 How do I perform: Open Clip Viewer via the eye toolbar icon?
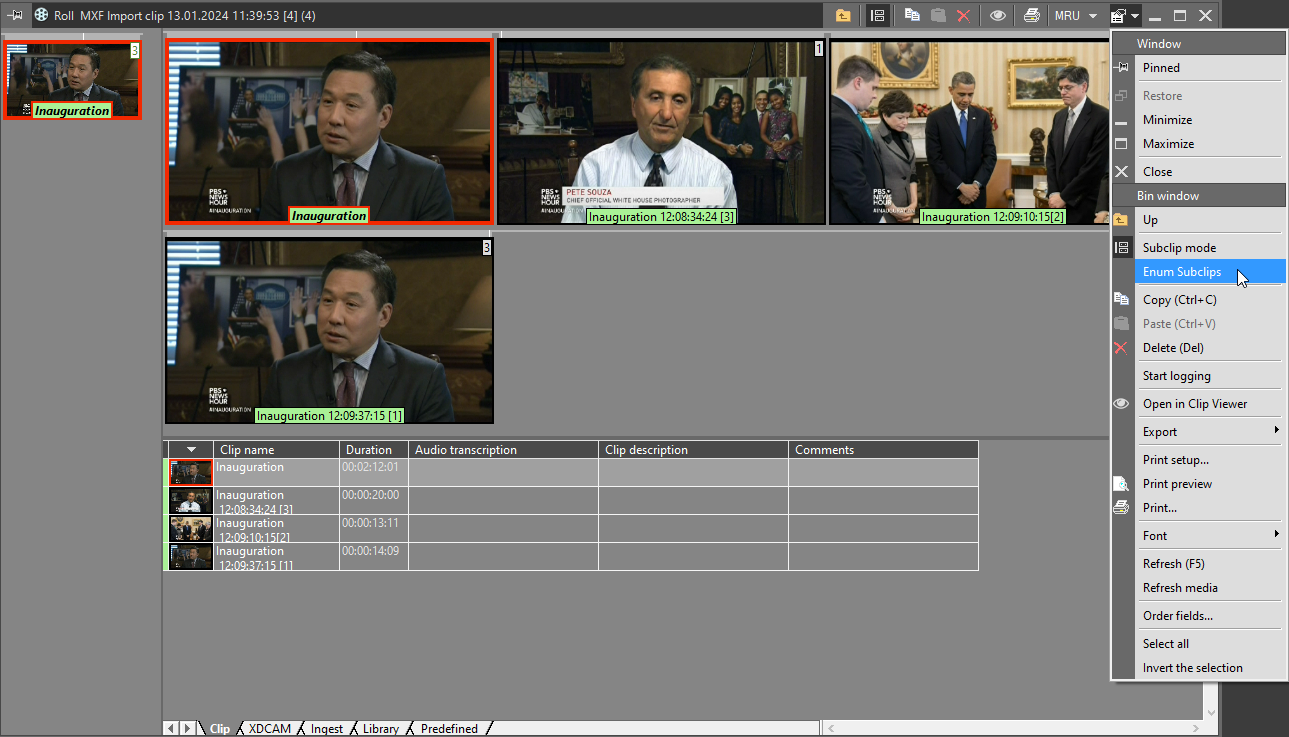coord(997,15)
